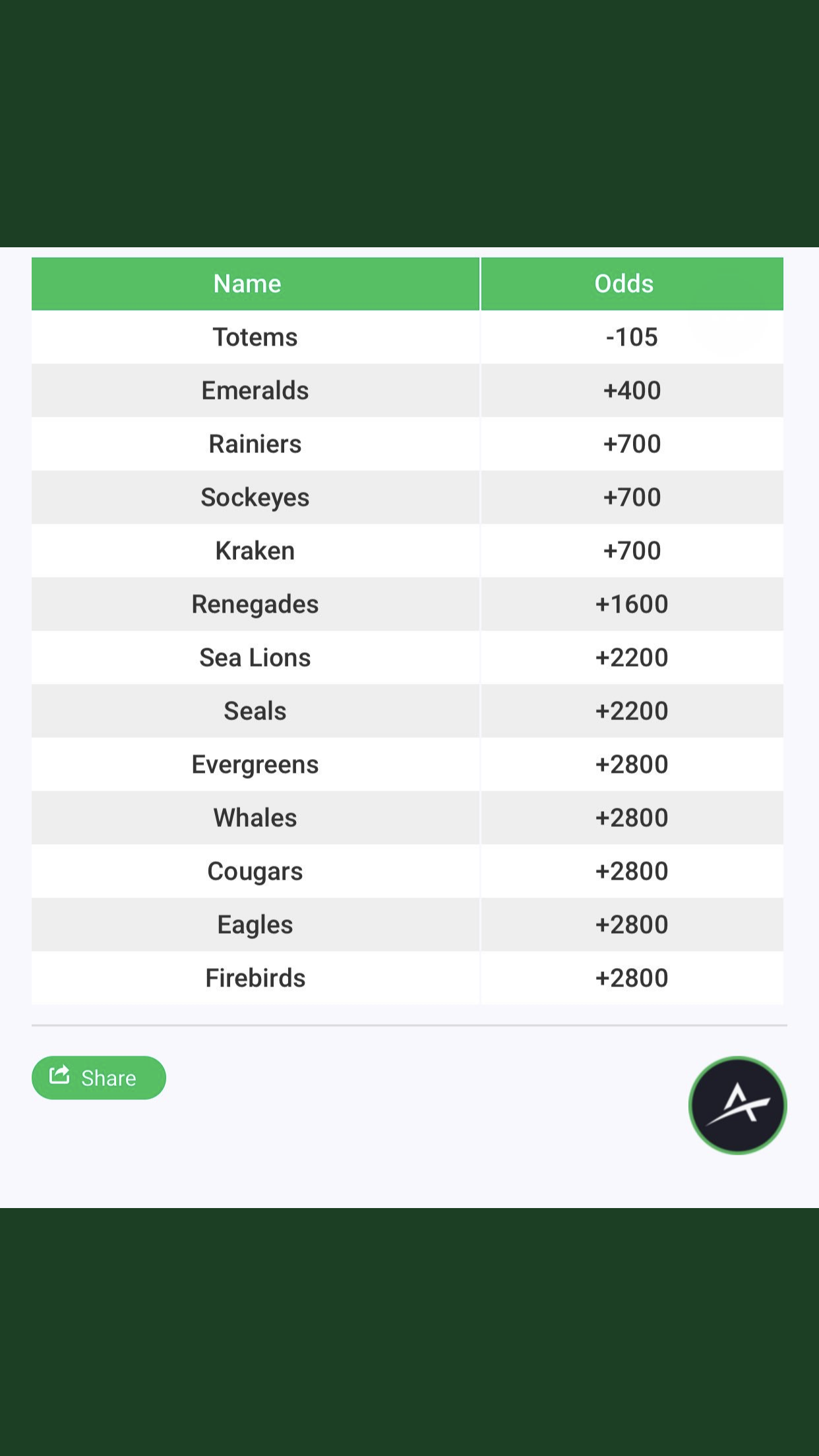Open the Action Network floating logo button
Image resolution: width=819 pixels, height=1456 pixels.
tap(737, 1105)
